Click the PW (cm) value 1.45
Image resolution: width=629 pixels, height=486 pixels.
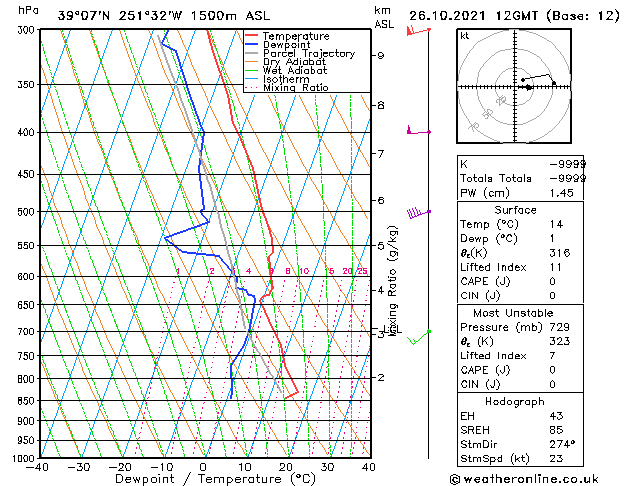click(561, 193)
